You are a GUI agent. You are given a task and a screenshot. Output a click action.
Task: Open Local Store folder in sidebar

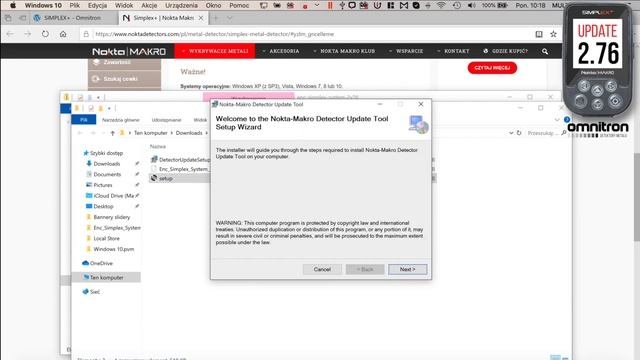[107, 238]
